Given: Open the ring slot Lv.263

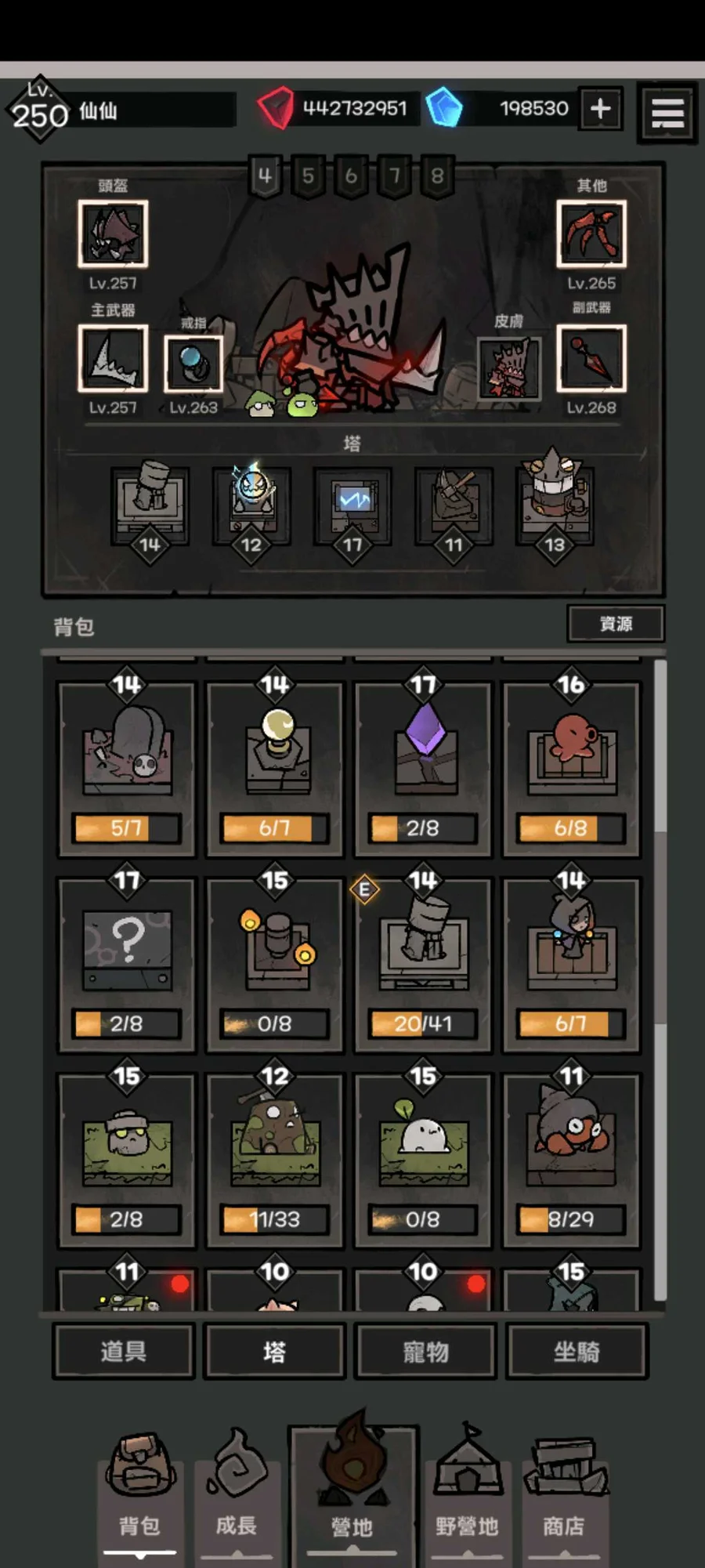Looking at the screenshot, I should pyautogui.click(x=193, y=364).
